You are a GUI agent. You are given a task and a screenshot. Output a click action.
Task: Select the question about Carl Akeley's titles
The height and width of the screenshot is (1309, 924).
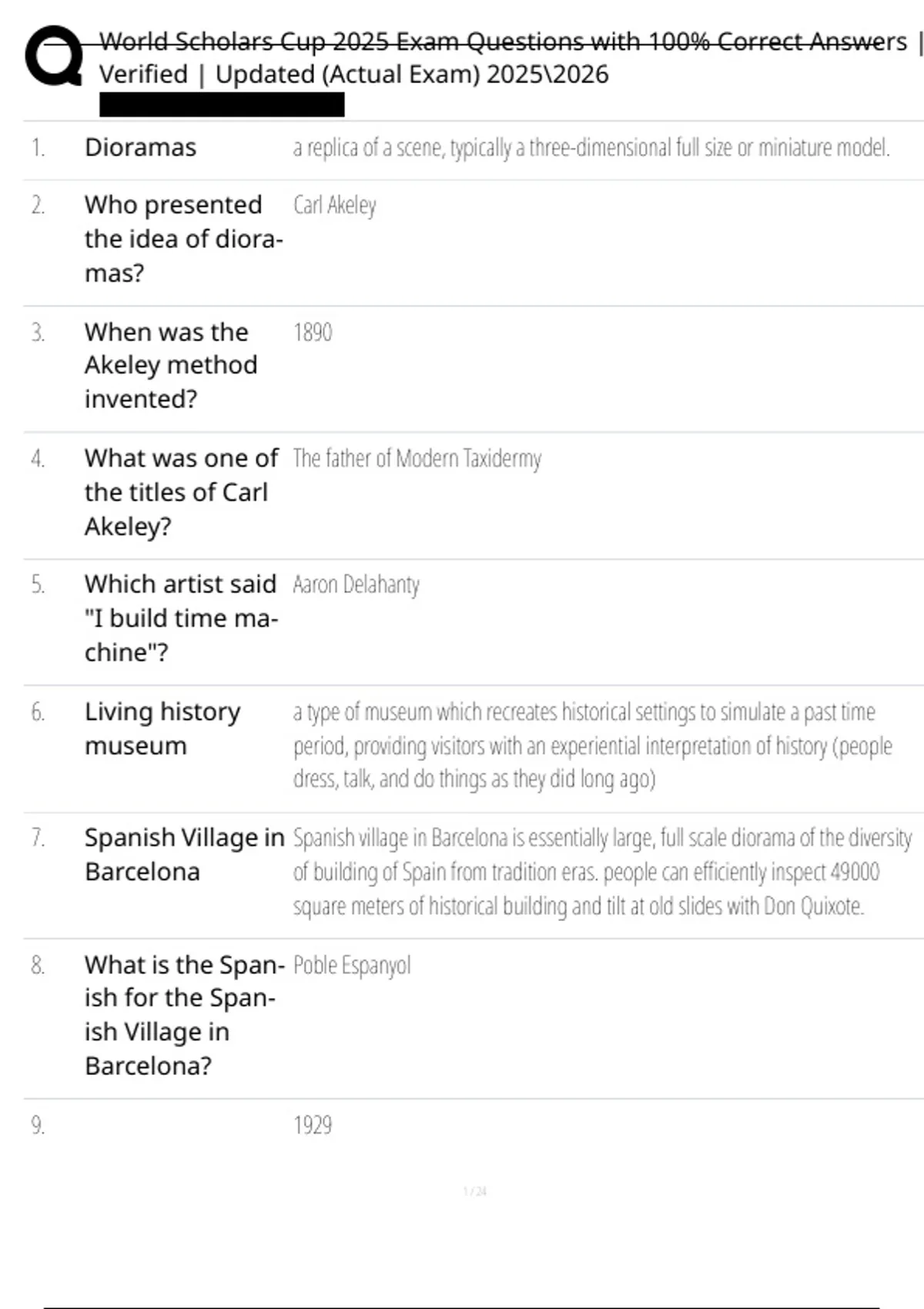[x=181, y=492]
